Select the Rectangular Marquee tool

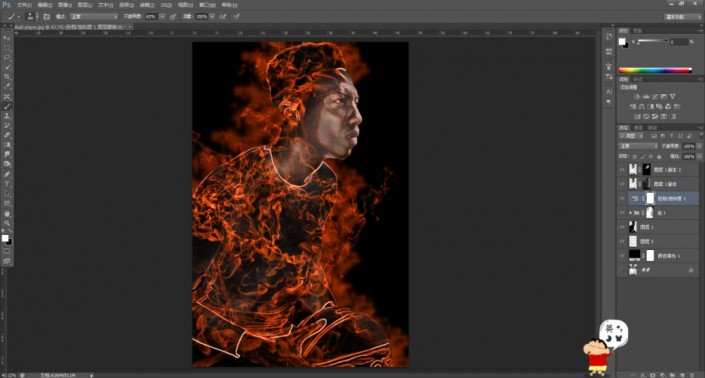[x=7, y=48]
